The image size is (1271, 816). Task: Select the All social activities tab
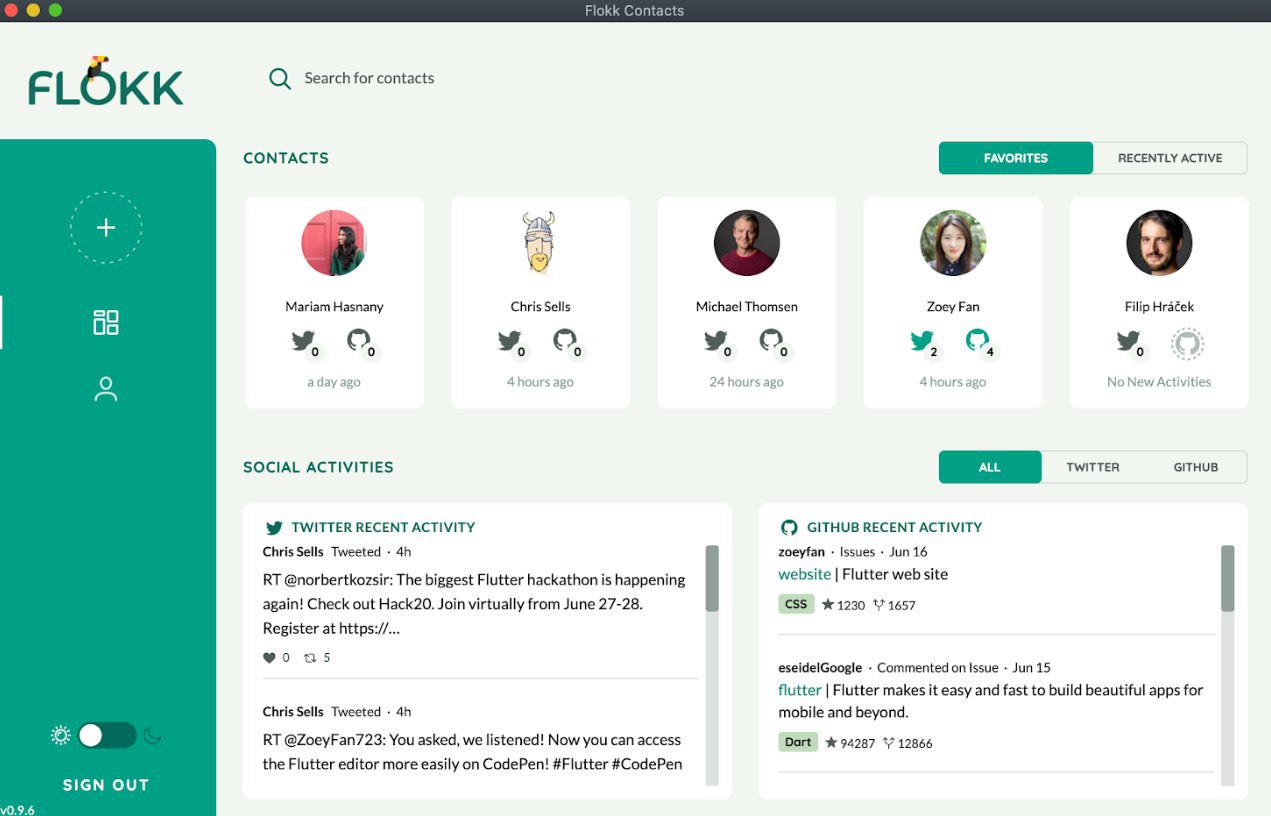(x=990, y=467)
